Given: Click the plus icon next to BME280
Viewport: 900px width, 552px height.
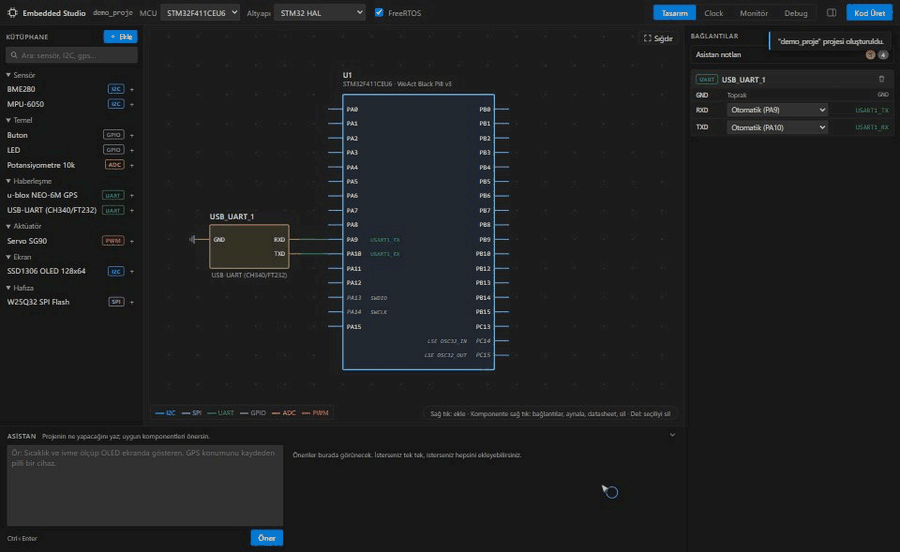Looking at the screenshot, I should [132, 90].
